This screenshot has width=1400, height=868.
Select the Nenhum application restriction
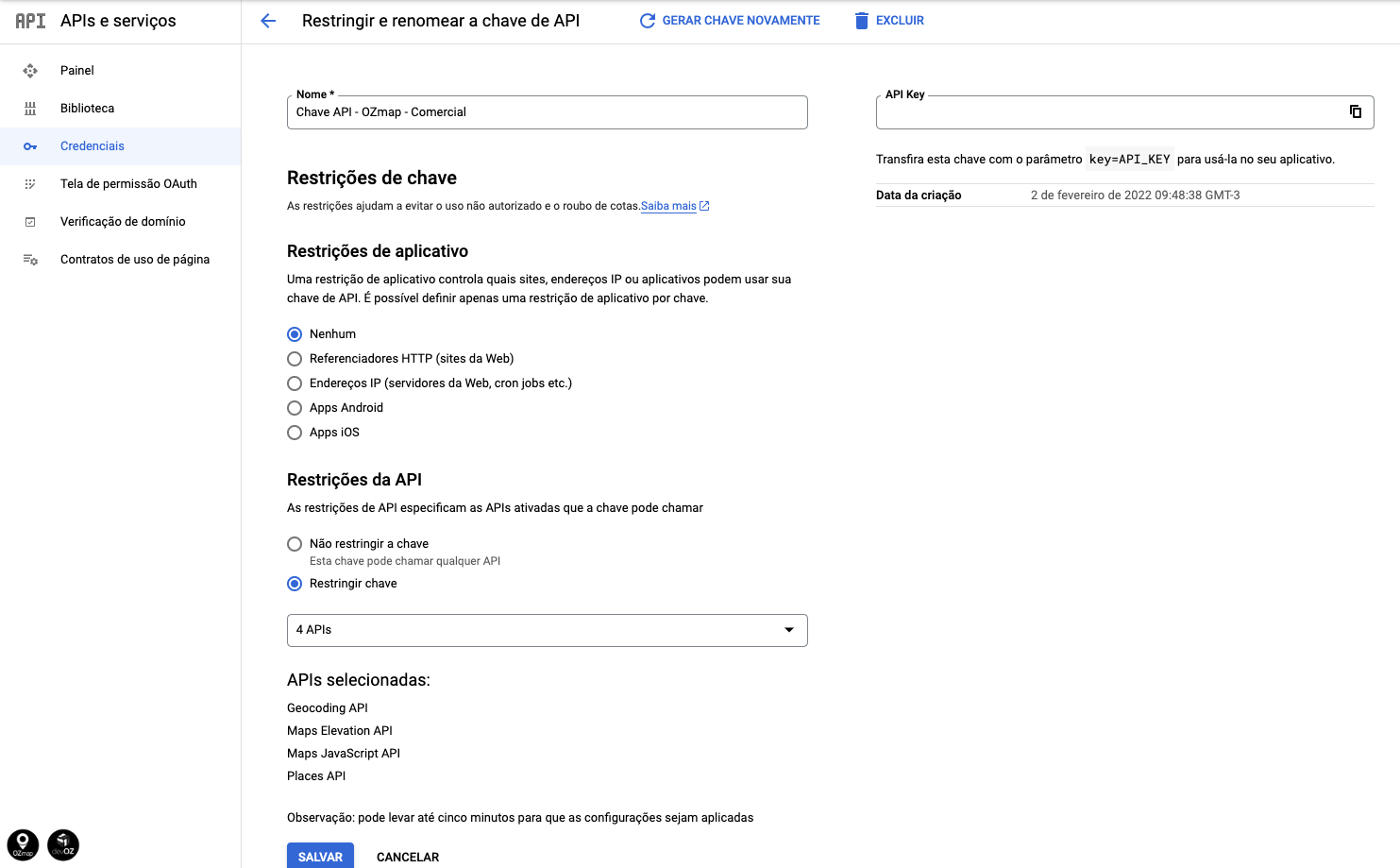point(295,334)
